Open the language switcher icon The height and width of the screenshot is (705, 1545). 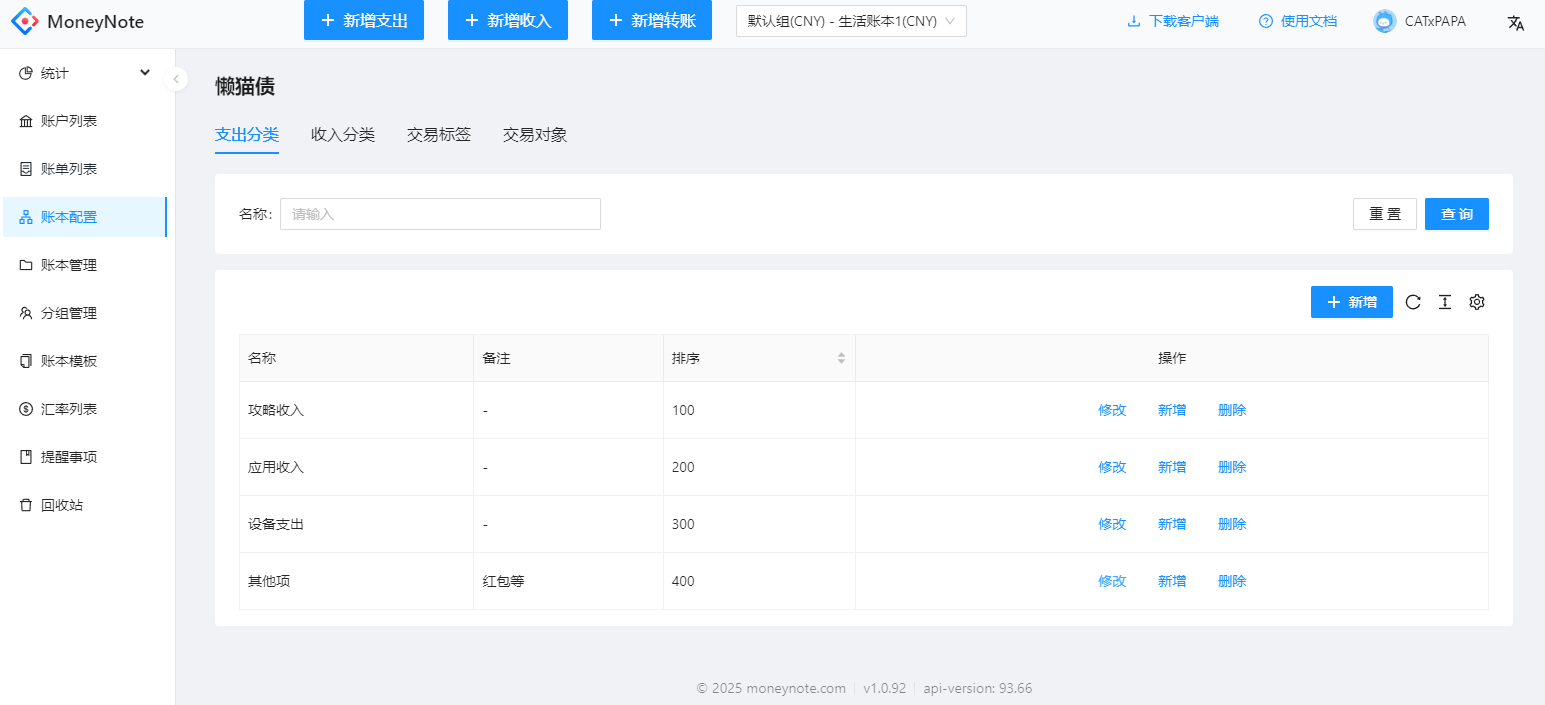pyautogui.click(x=1516, y=22)
